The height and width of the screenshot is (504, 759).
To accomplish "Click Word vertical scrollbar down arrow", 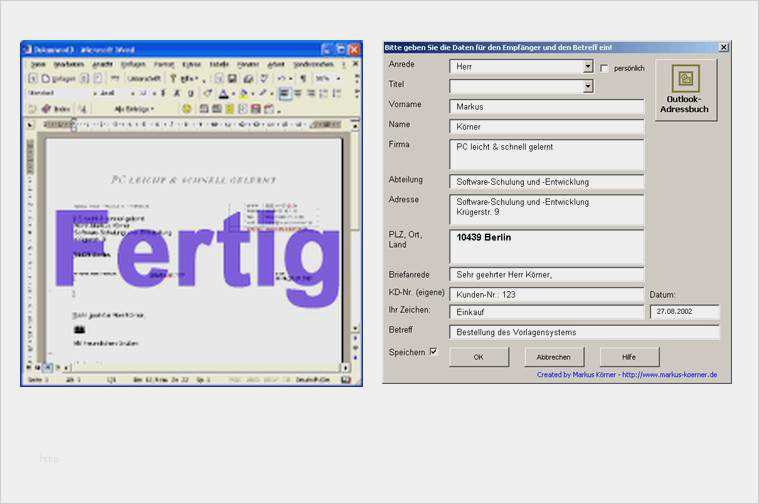I will [355, 329].
